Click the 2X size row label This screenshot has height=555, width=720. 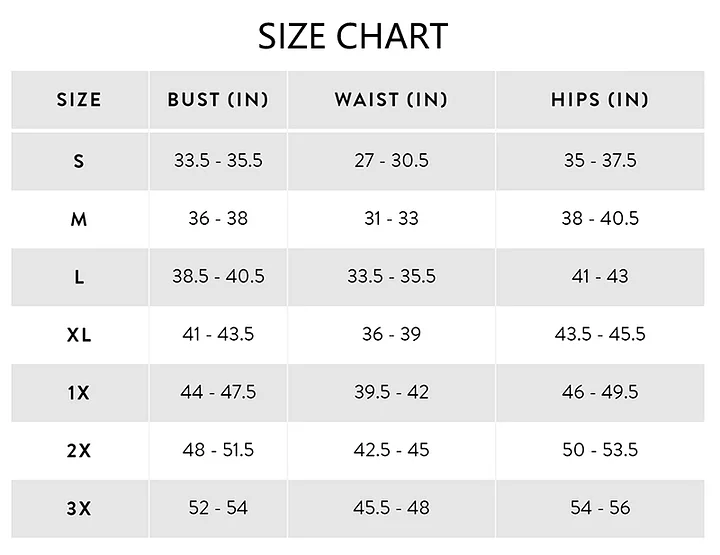(x=79, y=450)
